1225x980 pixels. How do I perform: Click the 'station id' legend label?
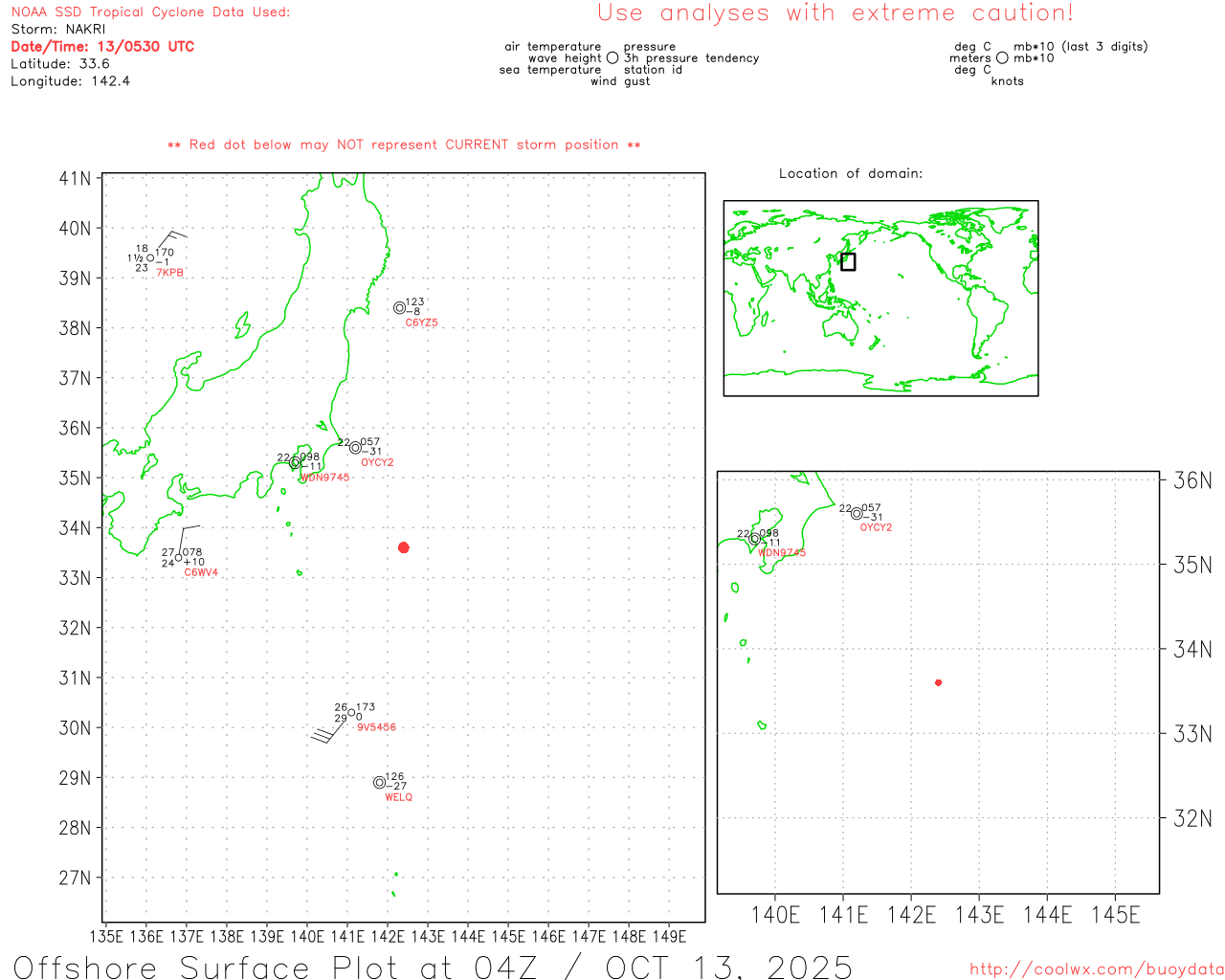653,70
